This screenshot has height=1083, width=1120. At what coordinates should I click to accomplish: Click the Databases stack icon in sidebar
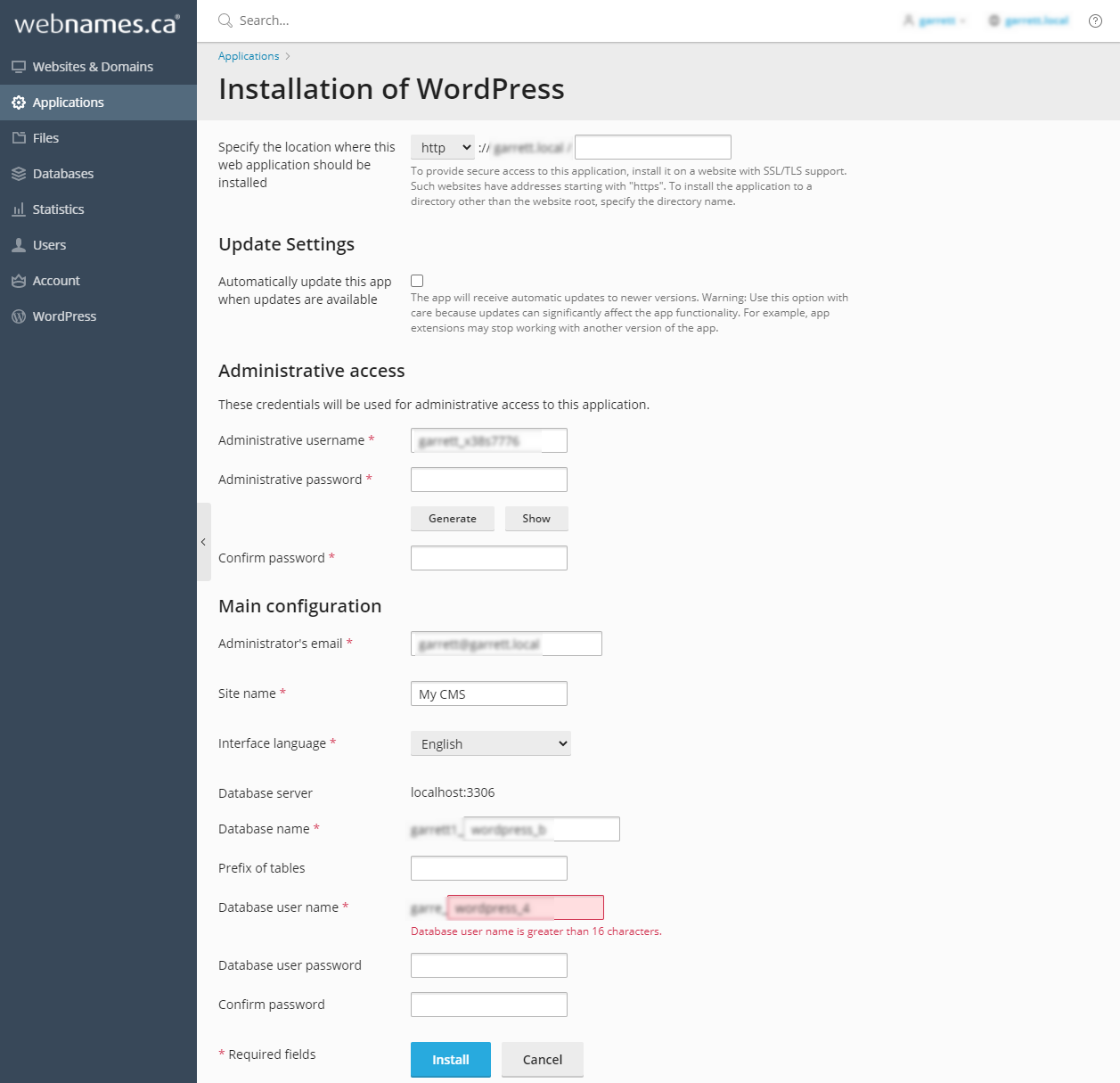point(19,174)
